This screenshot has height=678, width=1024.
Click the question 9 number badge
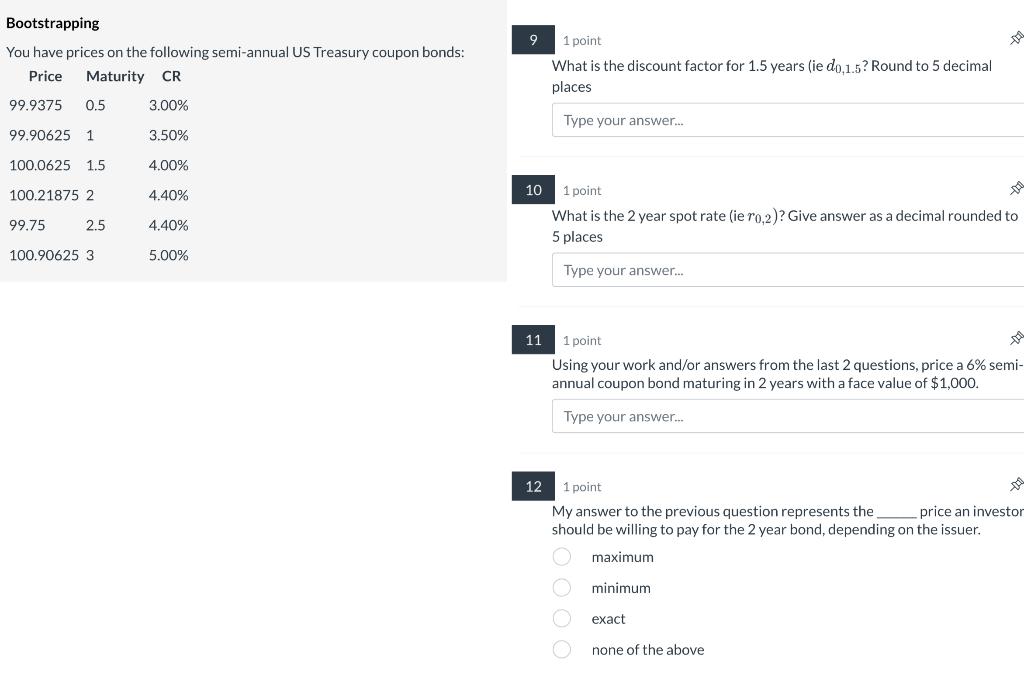(x=533, y=40)
